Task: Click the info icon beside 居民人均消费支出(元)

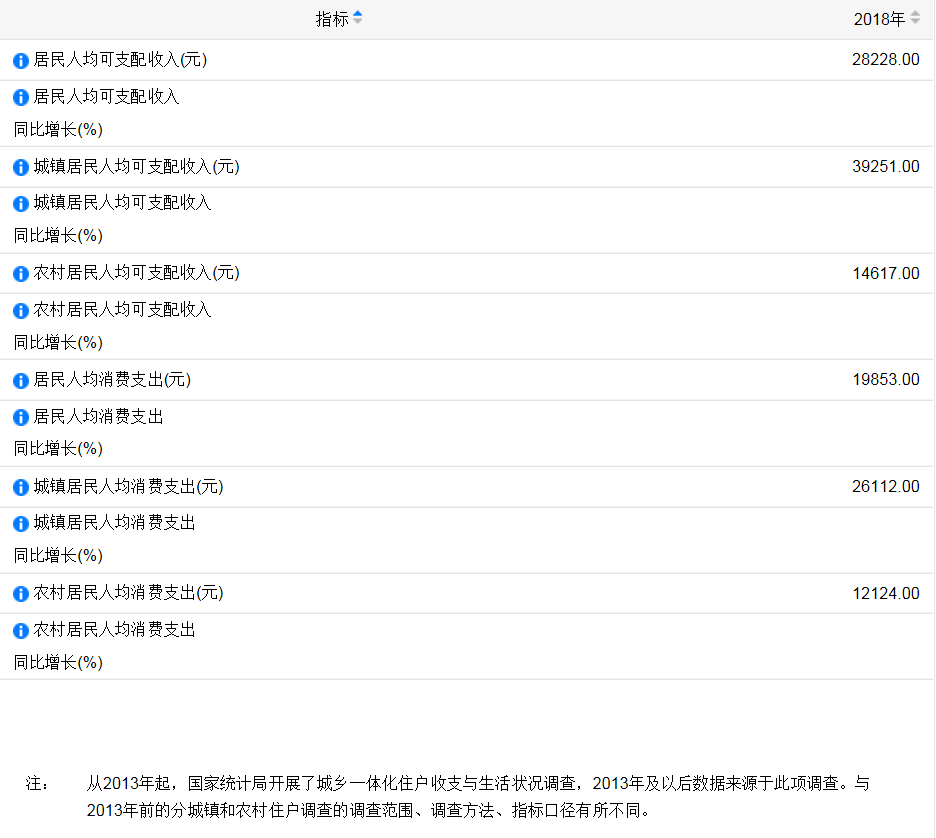Action: 19,380
